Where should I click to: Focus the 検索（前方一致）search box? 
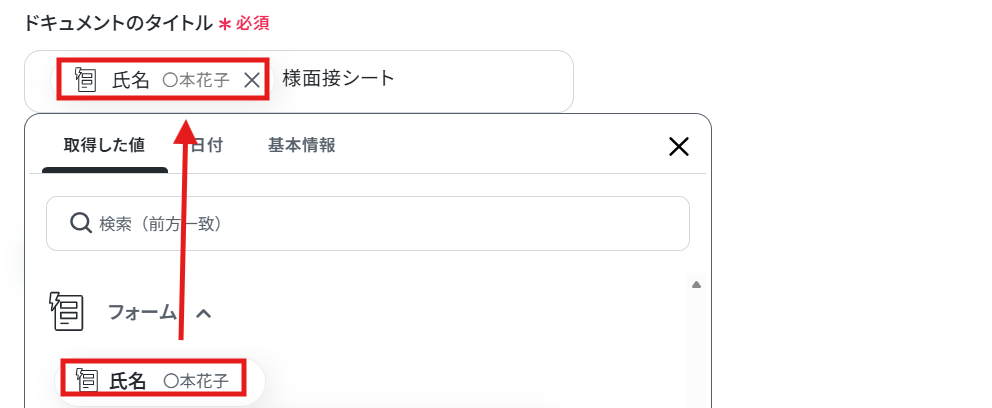[380, 223]
